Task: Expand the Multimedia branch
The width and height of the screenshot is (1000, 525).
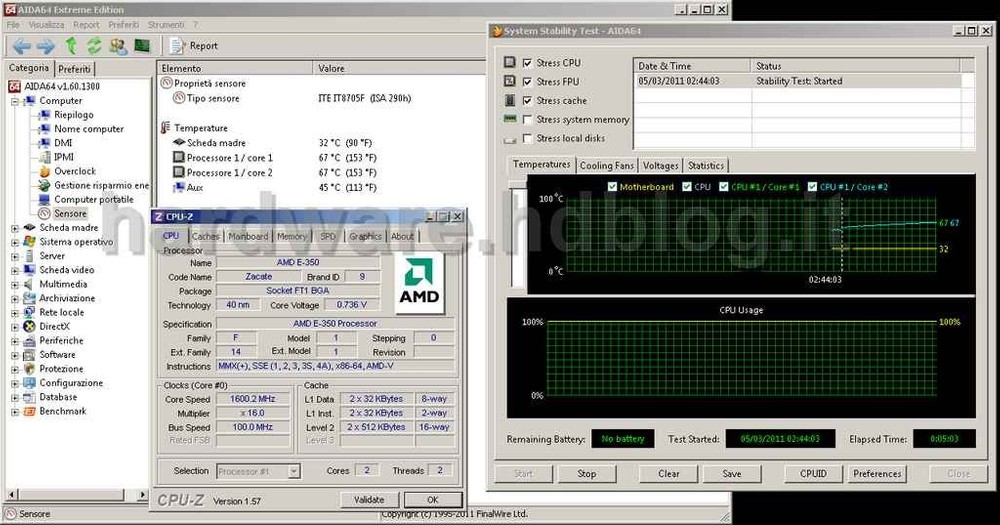Action: (x=15, y=285)
